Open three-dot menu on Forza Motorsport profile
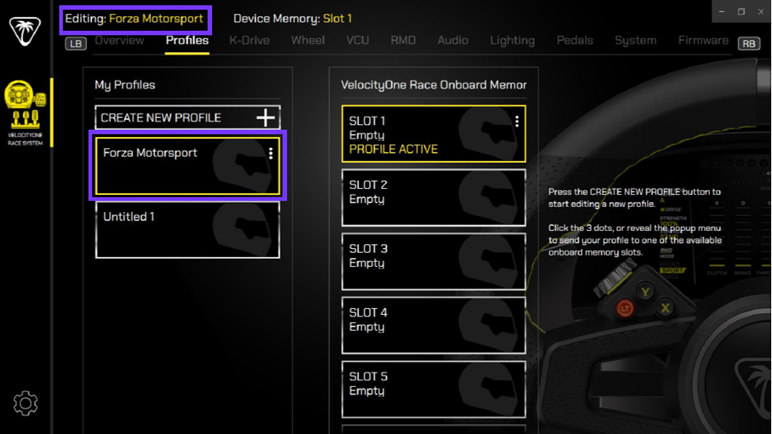The width and height of the screenshot is (772, 434). tap(271, 154)
